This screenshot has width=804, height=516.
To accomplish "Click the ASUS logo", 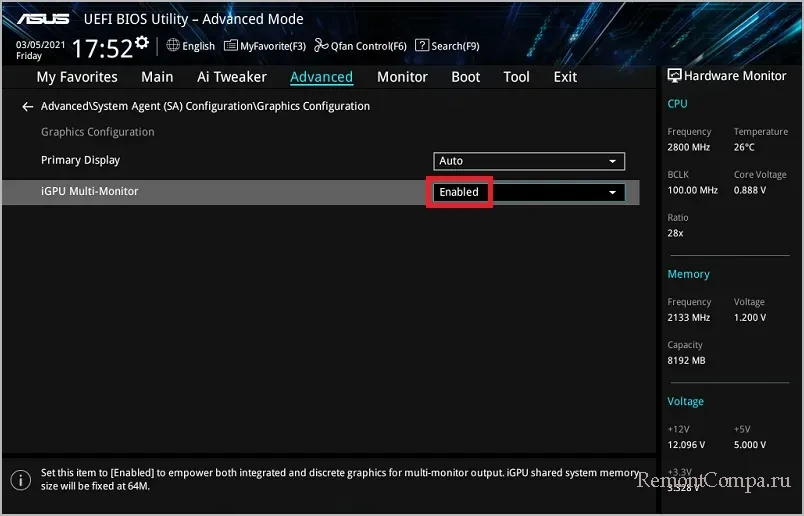I will coord(42,17).
